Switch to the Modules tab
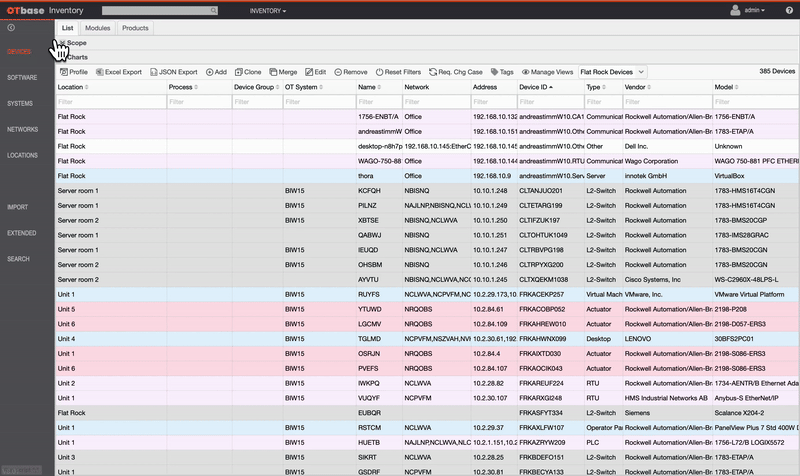The width and height of the screenshot is (800, 476). [97, 28]
